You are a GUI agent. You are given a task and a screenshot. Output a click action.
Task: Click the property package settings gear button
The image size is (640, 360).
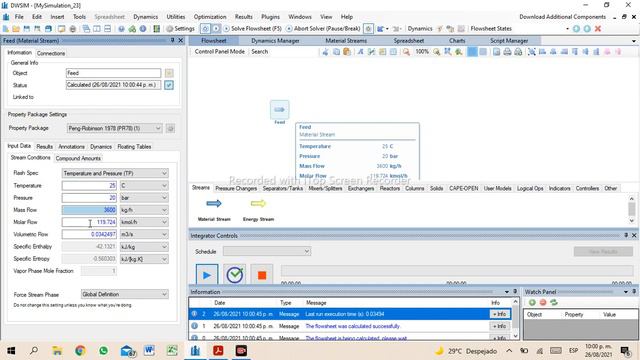click(170, 128)
